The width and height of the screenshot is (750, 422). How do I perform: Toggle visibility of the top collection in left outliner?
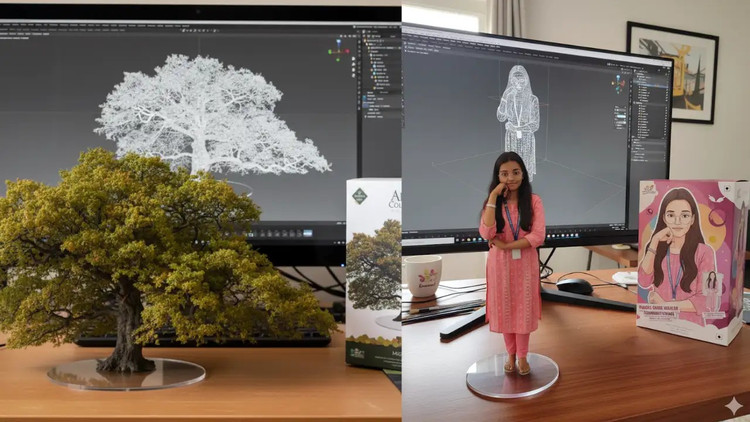tap(396, 43)
